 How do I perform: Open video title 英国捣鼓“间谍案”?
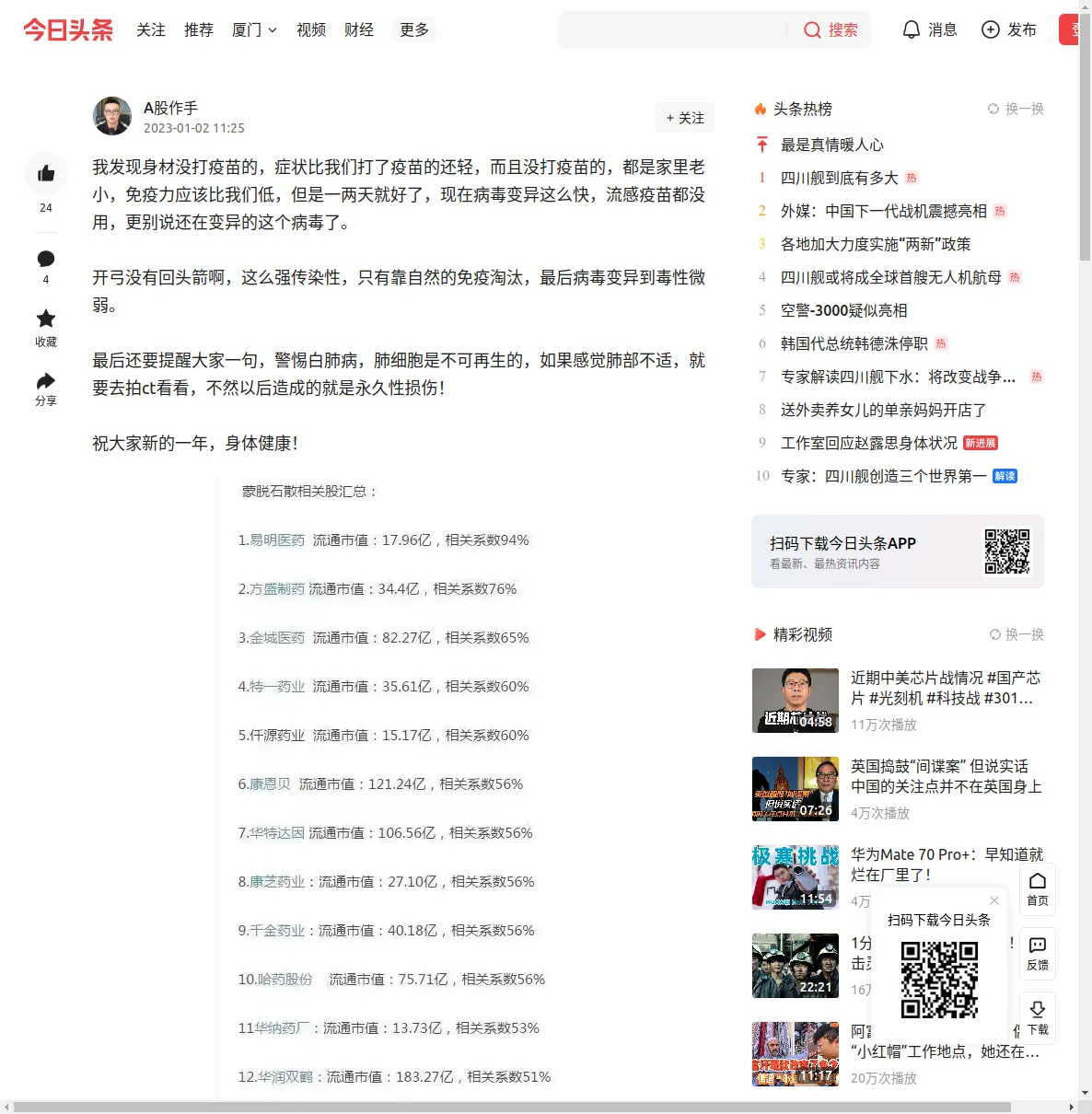[x=947, y=776]
